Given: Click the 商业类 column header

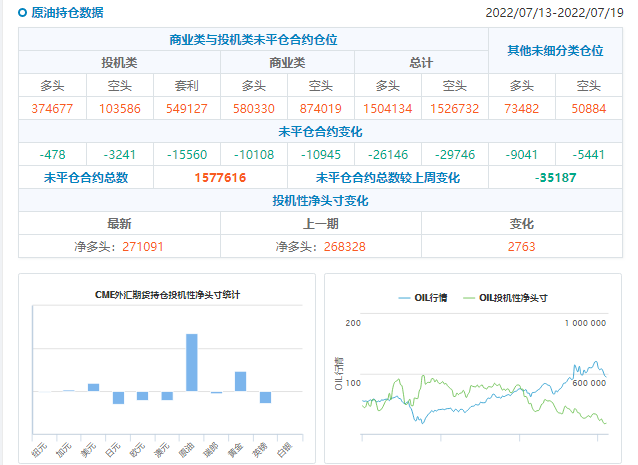Looking at the screenshot, I should pos(287,63).
